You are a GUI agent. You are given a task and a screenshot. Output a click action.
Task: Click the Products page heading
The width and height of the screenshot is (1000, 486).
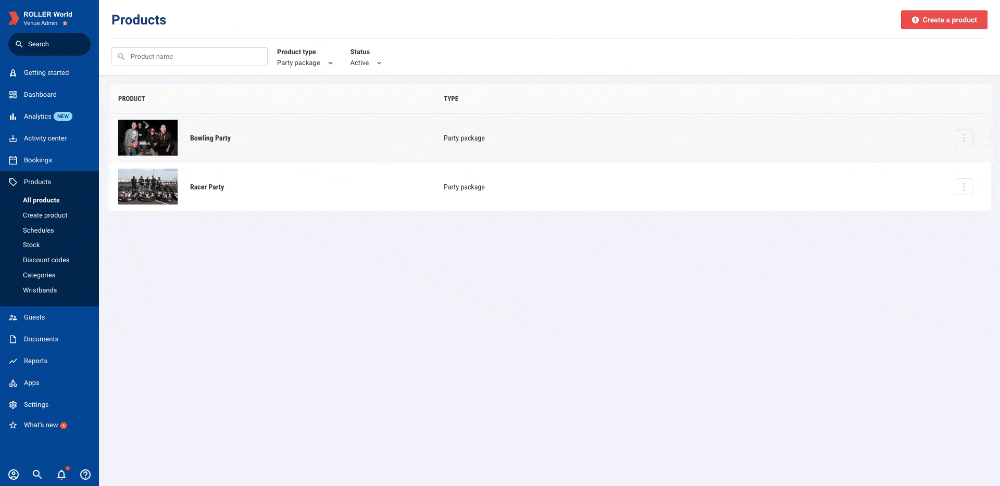[139, 20]
